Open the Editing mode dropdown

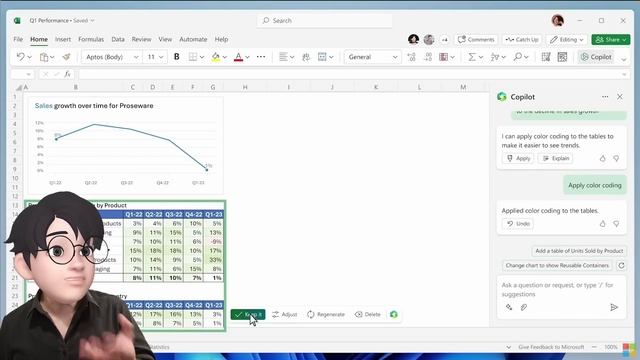pos(567,40)
